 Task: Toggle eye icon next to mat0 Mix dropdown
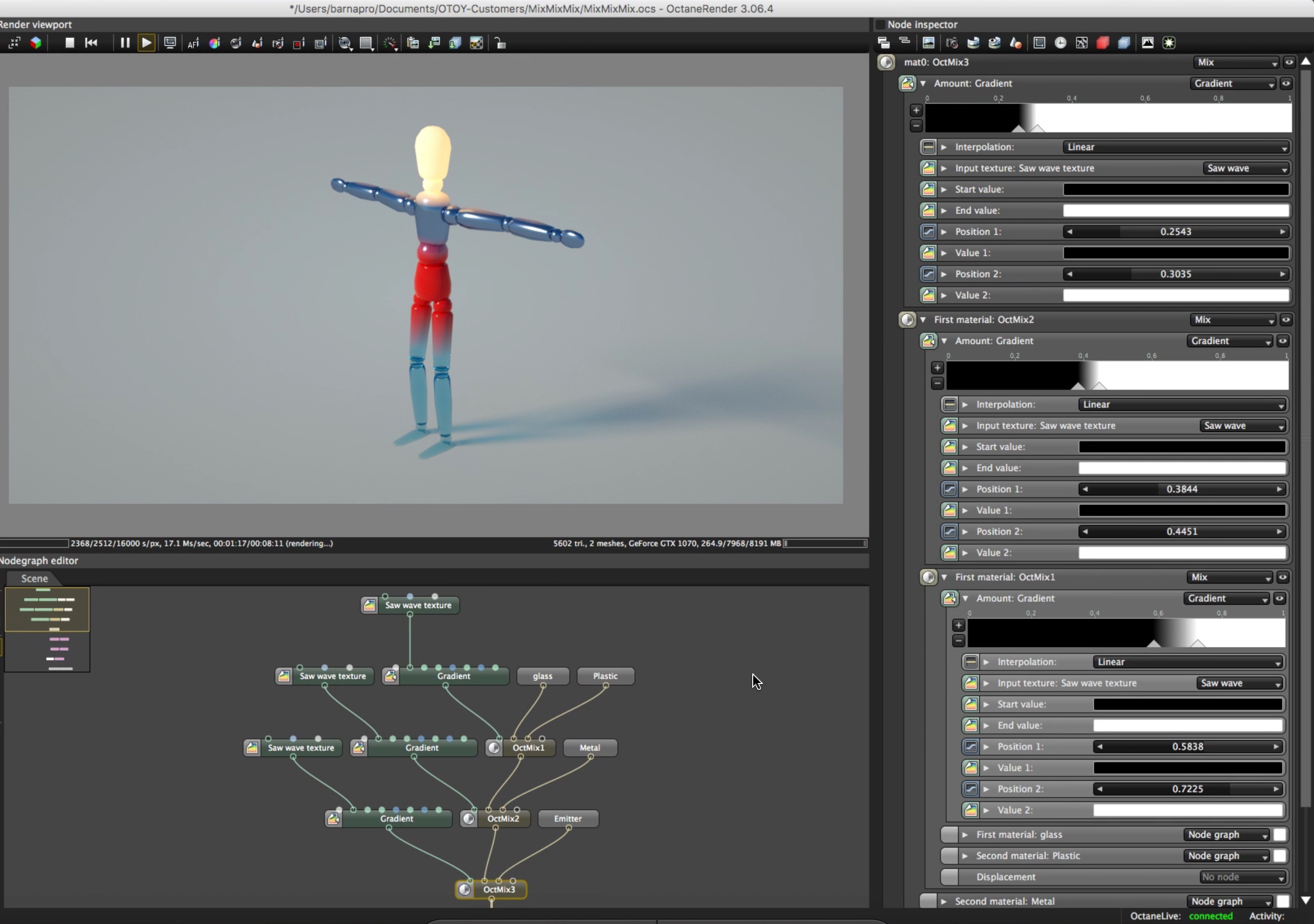[x=1289, y=62]
